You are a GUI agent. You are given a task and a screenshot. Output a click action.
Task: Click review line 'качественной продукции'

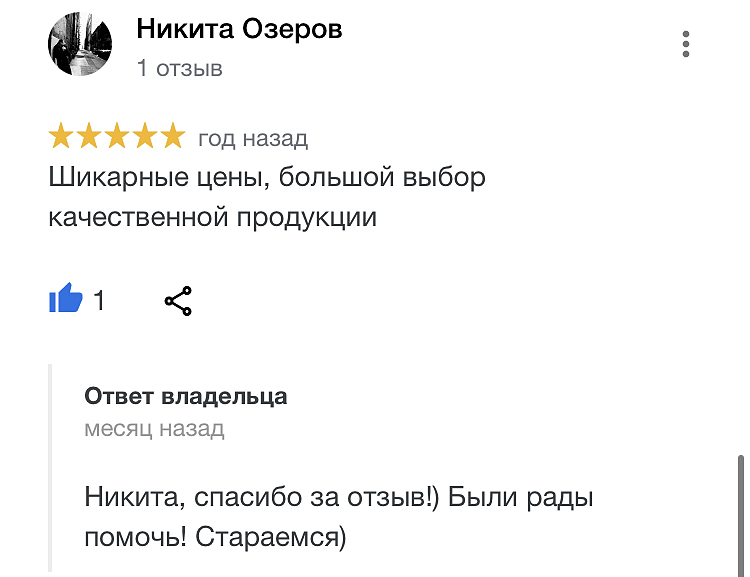[x=213, y=218]
